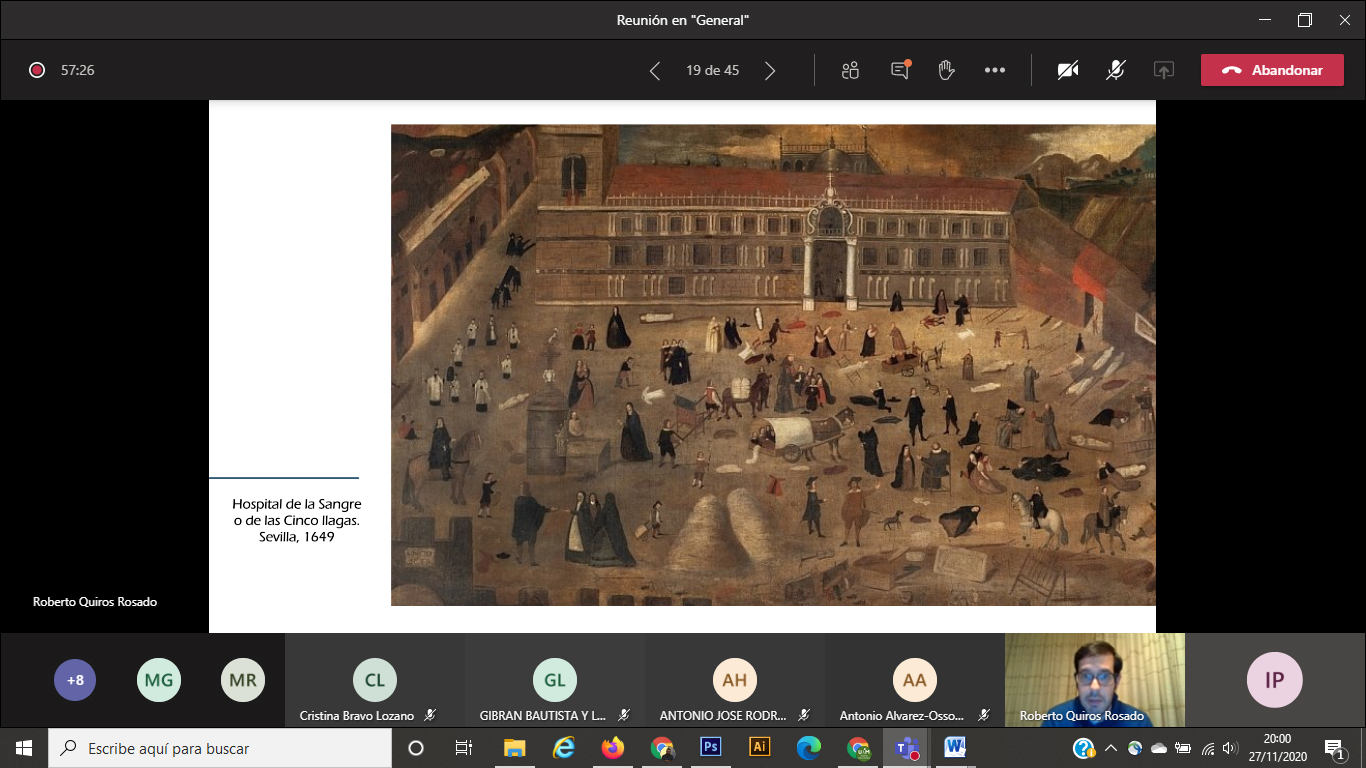The image size is (1366, 768).
Task: Click the Abandonar button
Action: click(1271, 70)
